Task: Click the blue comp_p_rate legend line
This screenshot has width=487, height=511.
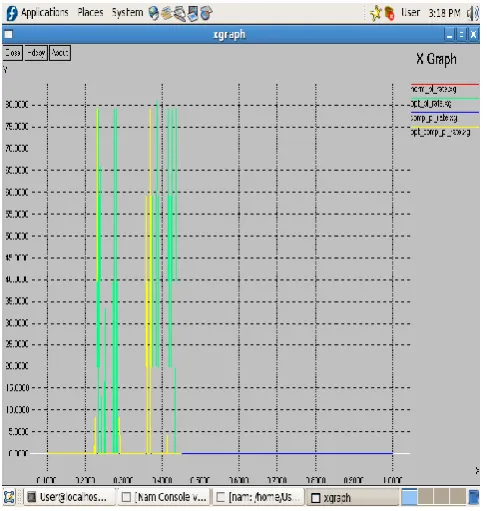Action: pyautogui.click(x=445, y=113)
